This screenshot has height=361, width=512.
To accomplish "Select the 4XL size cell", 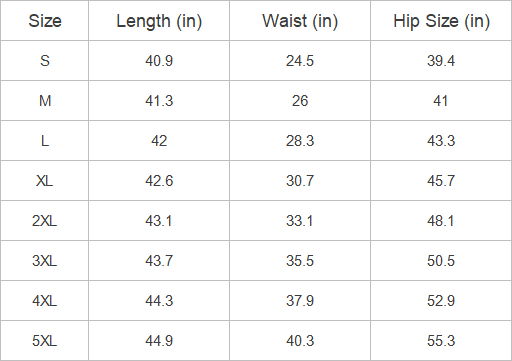I will coord(45,301).
